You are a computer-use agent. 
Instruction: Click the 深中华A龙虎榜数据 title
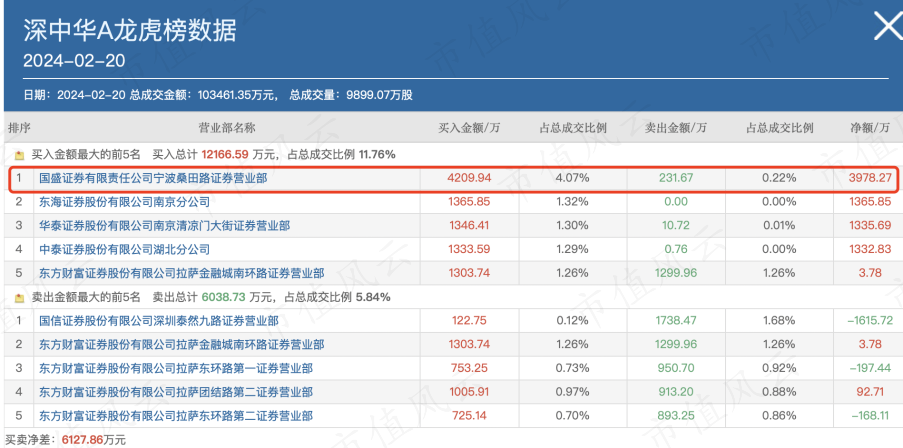(x=130, y=30)
